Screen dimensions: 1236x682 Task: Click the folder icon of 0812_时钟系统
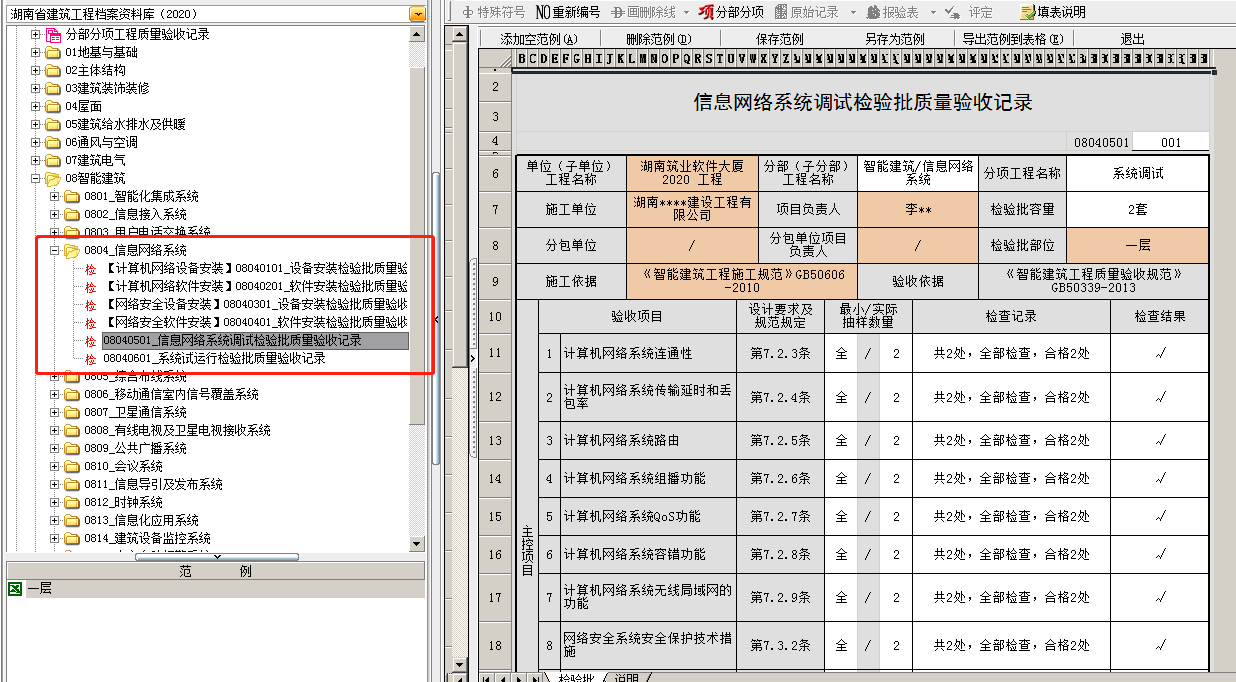[x=72, y=502]
